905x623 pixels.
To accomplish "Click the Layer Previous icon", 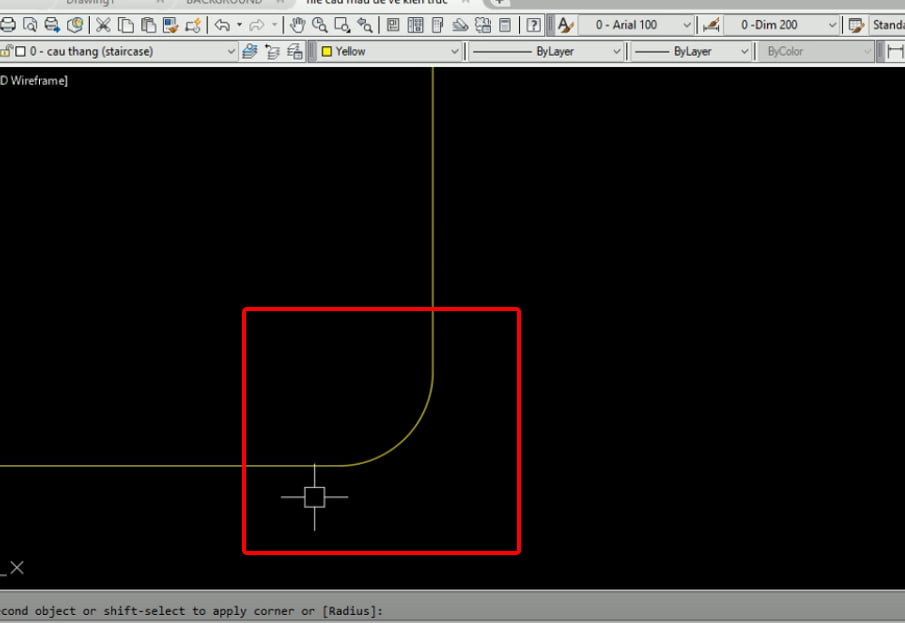I will click(x=272, y=51).
